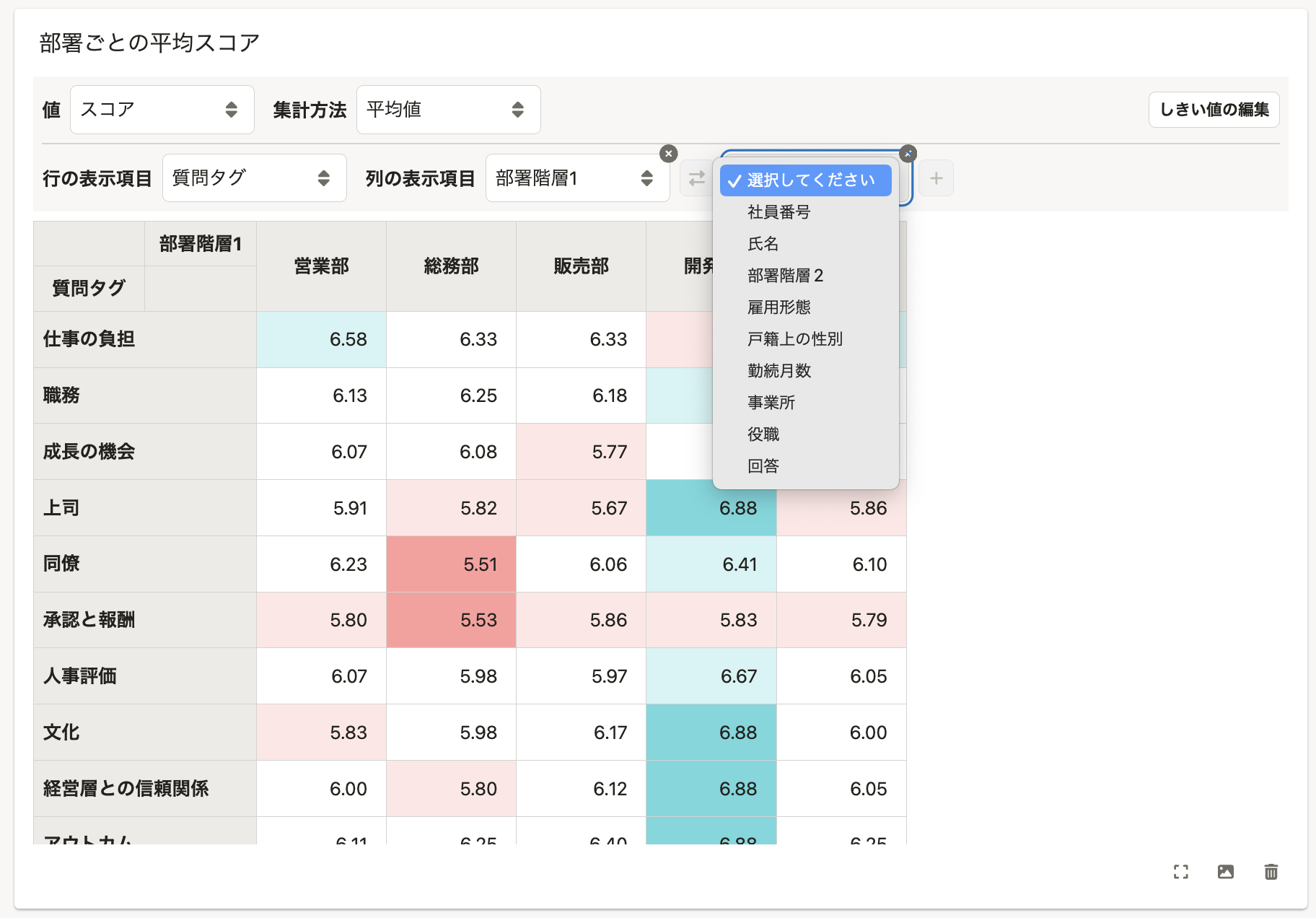Select 選択してください in the list

[806, 180]
